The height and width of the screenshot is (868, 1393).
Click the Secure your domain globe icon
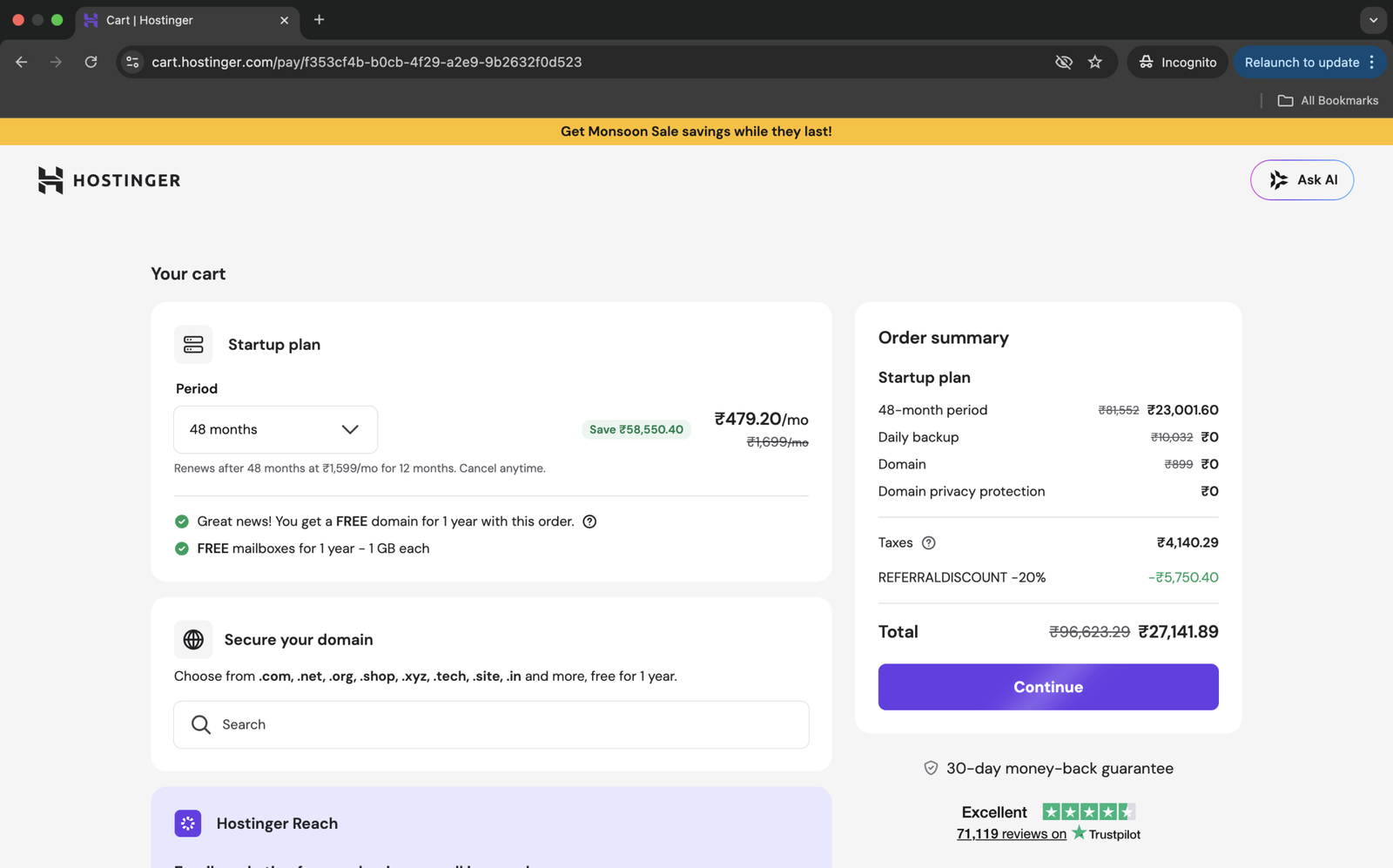coord(193,640)
